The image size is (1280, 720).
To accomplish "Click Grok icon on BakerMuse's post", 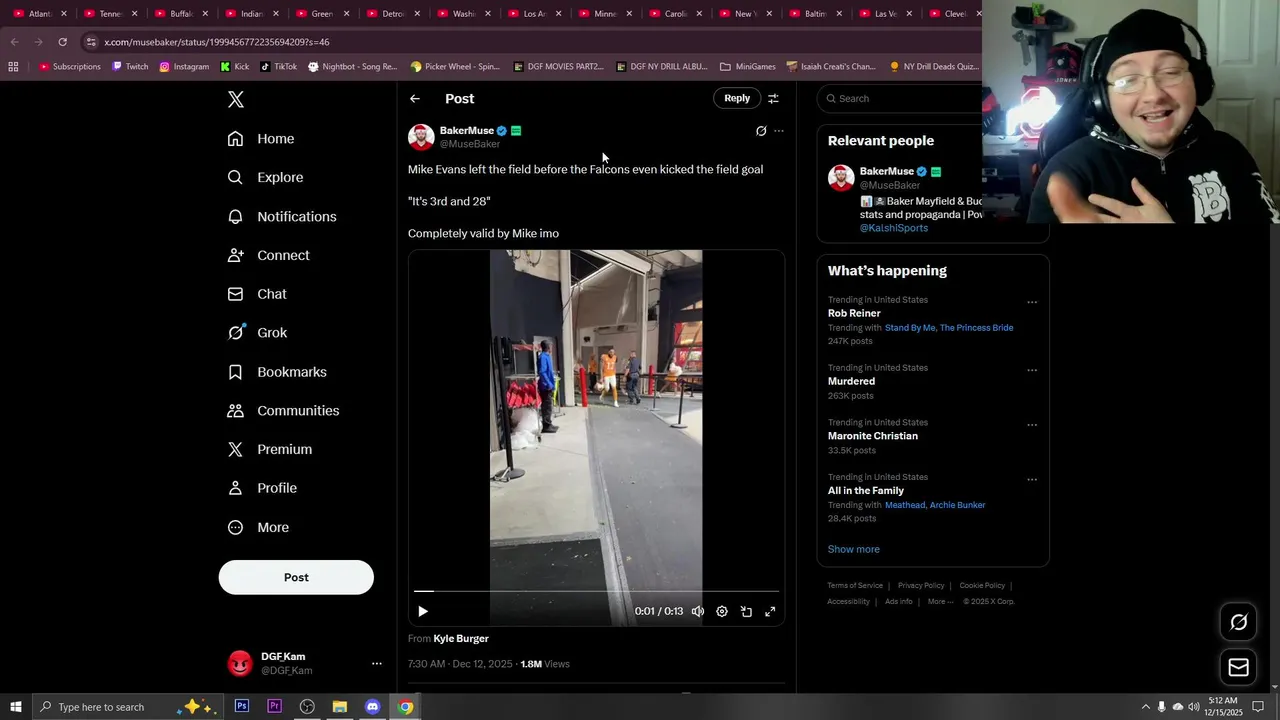I will pyautogui.click(x=761, y=131).
